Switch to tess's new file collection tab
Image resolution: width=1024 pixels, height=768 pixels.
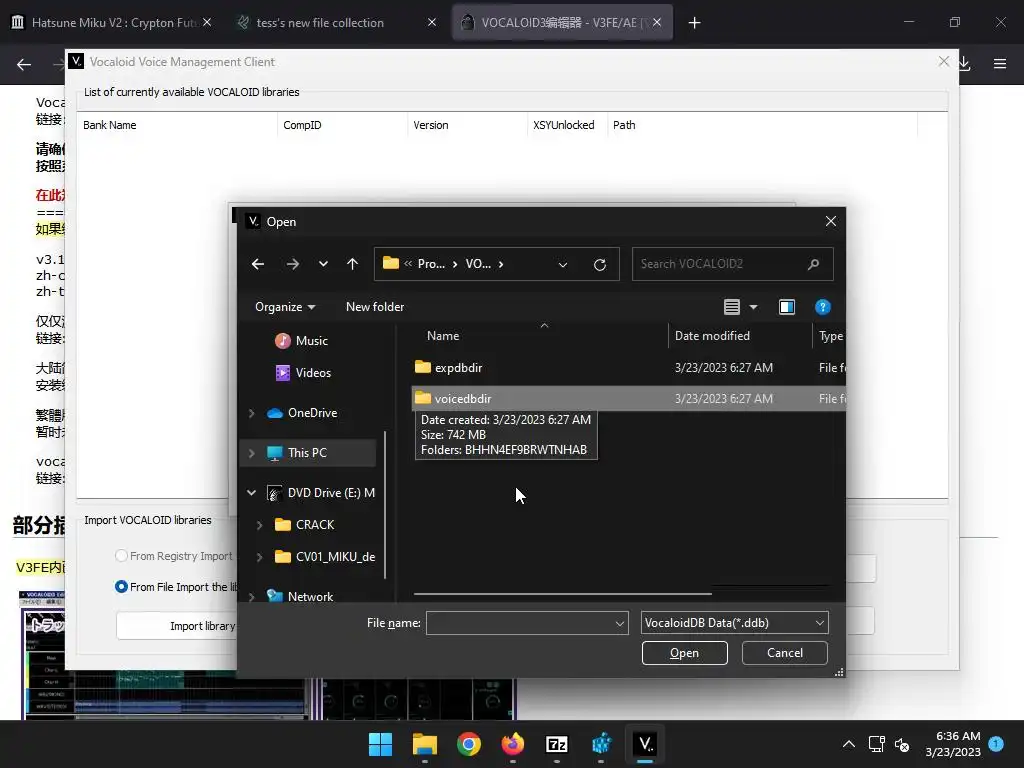click(x=320, y=22)
